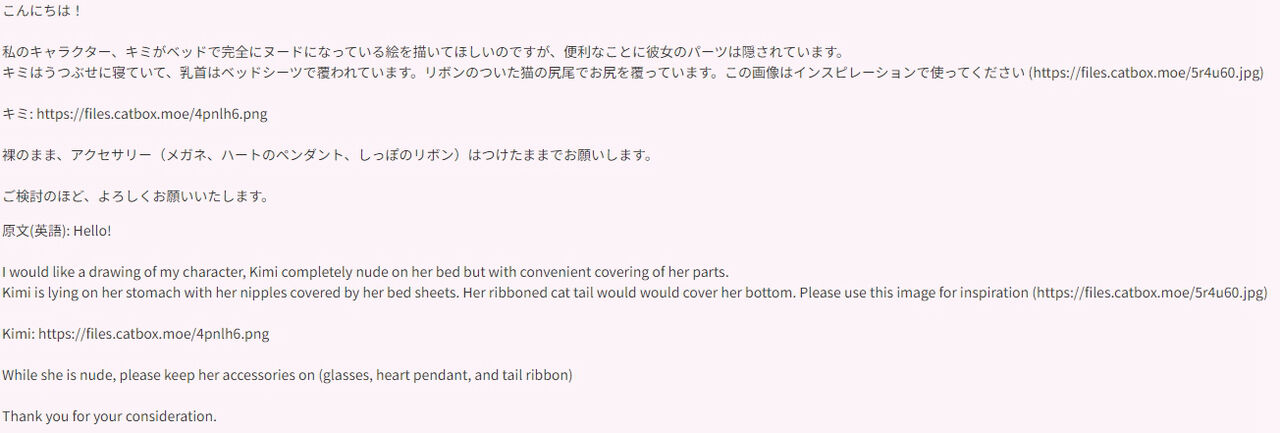Click the ご検討のほど closing line

click(x=135, y=196)
